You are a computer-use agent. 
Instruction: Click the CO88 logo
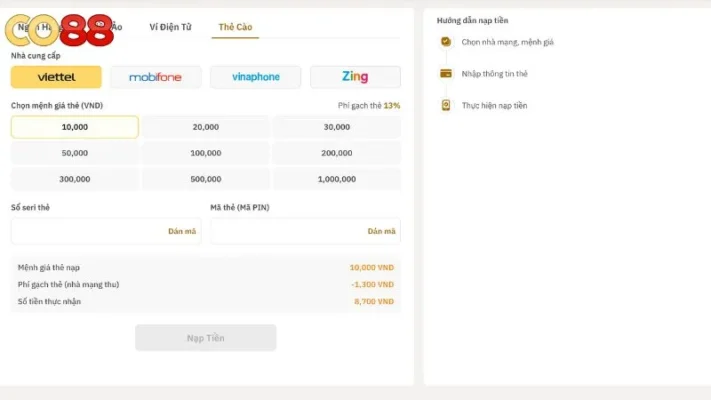58,29
